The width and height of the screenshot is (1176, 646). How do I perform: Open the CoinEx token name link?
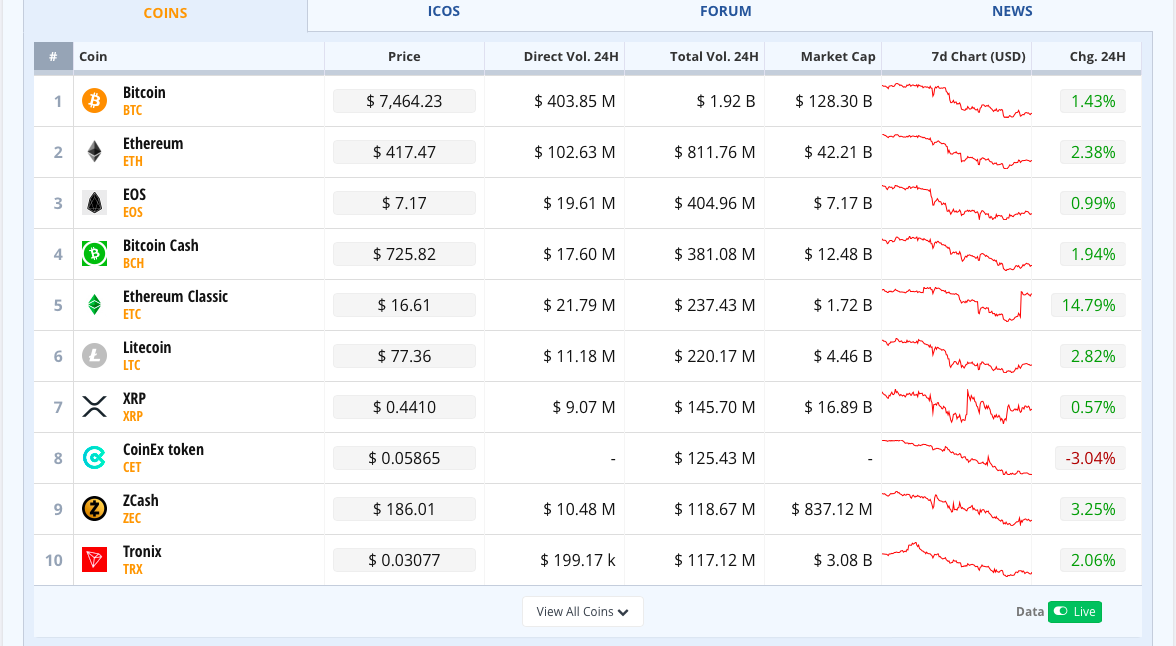point(163,450)
